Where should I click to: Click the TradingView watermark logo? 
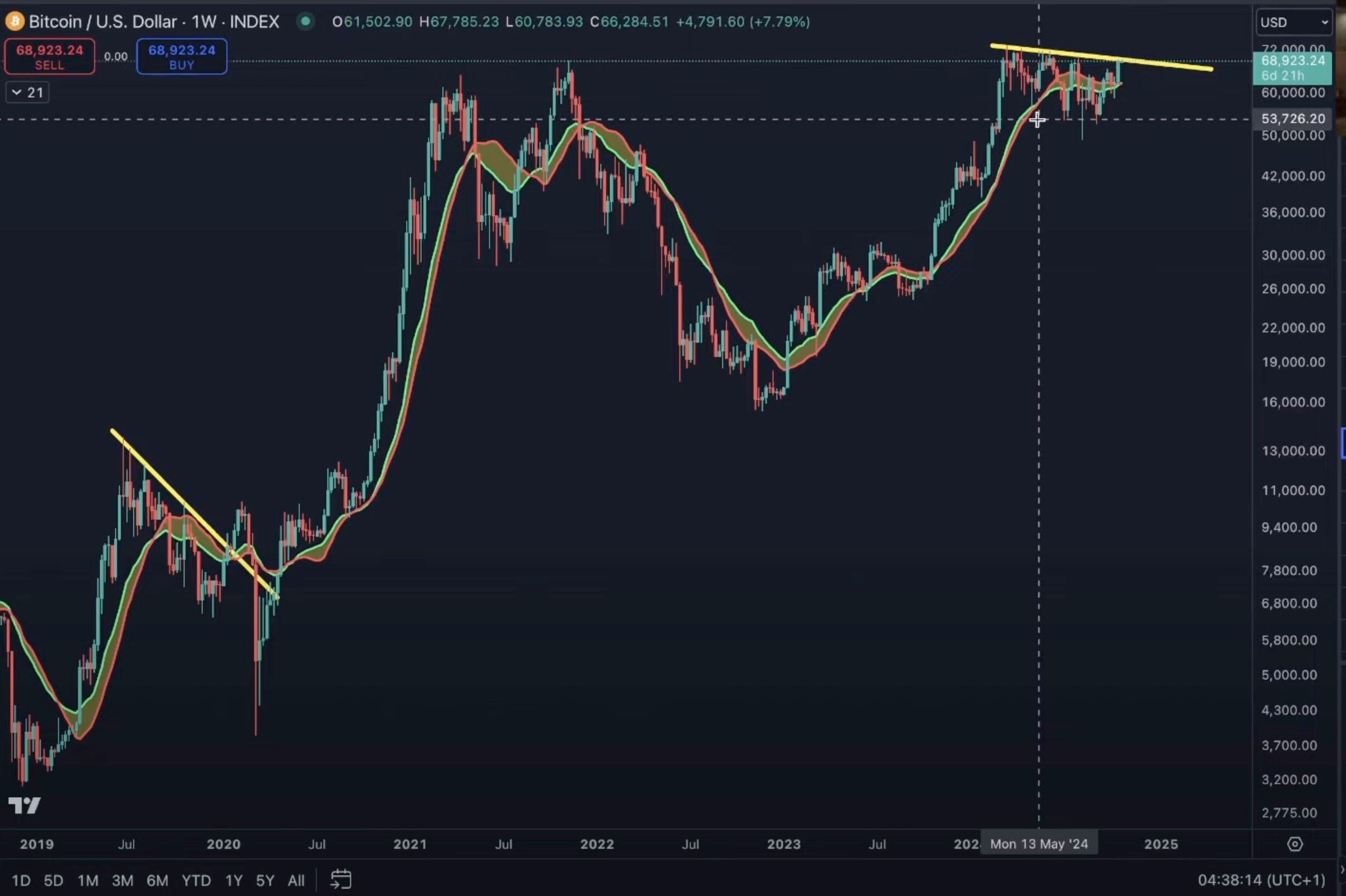[23, 805]
